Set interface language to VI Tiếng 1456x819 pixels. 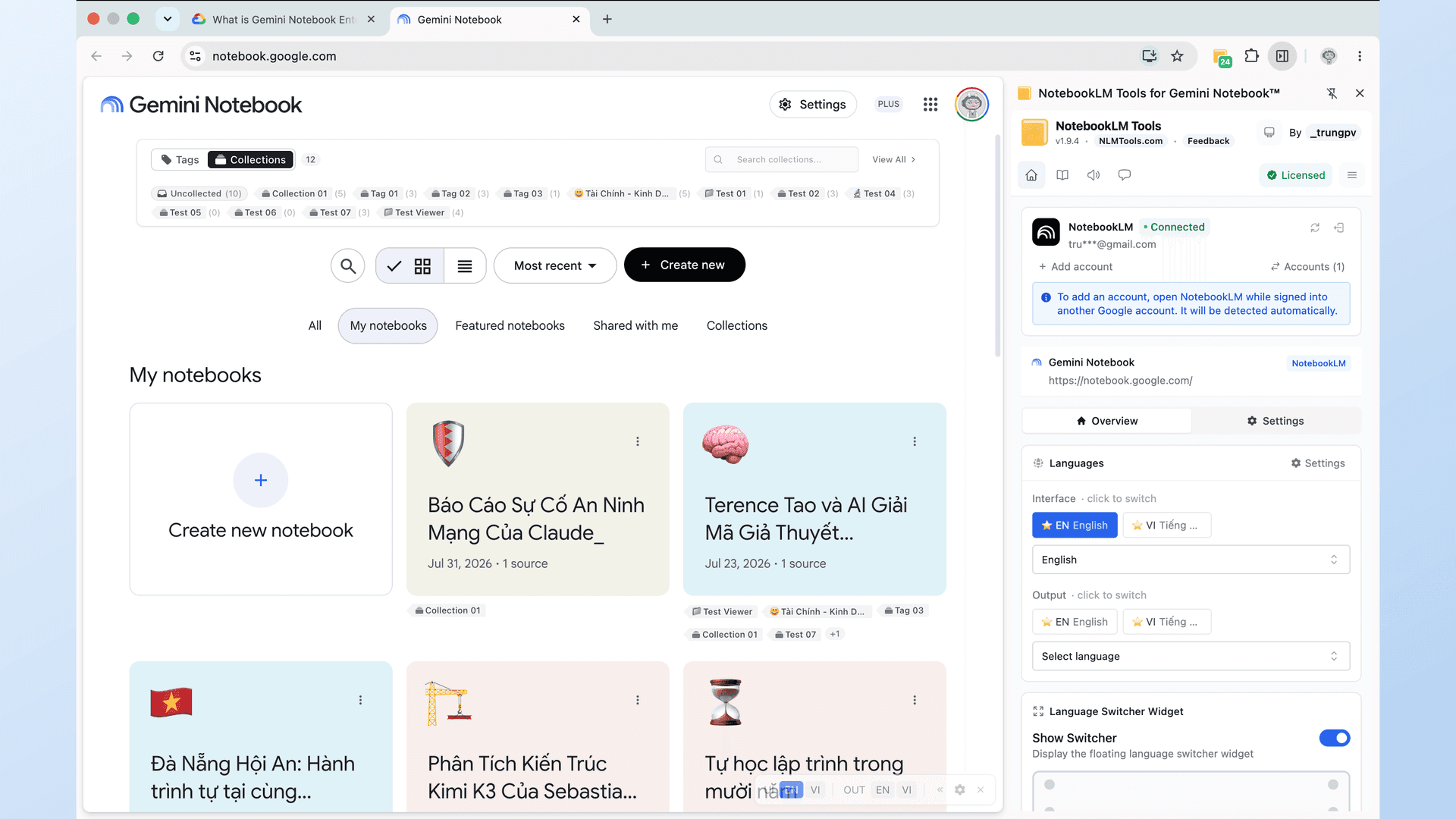tap(1166, 526)
